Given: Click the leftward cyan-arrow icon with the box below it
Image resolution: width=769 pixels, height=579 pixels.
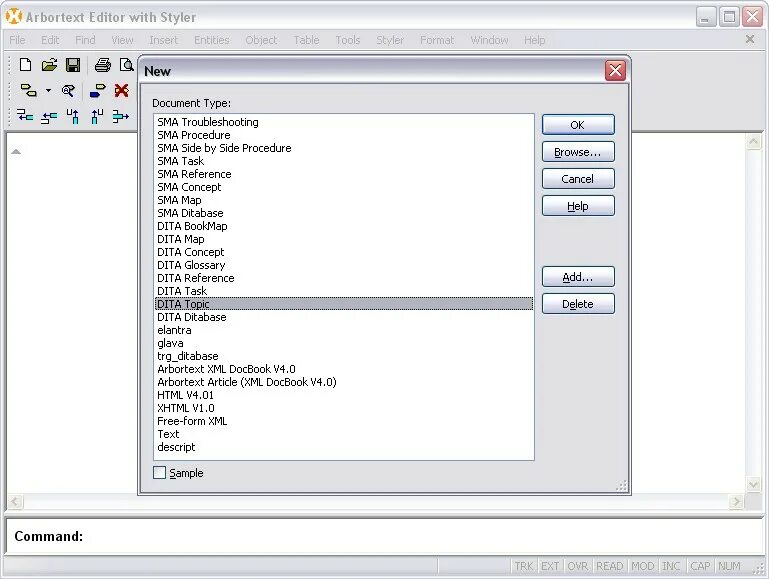Looking at the screenshot, I should (x=49, y=117).
